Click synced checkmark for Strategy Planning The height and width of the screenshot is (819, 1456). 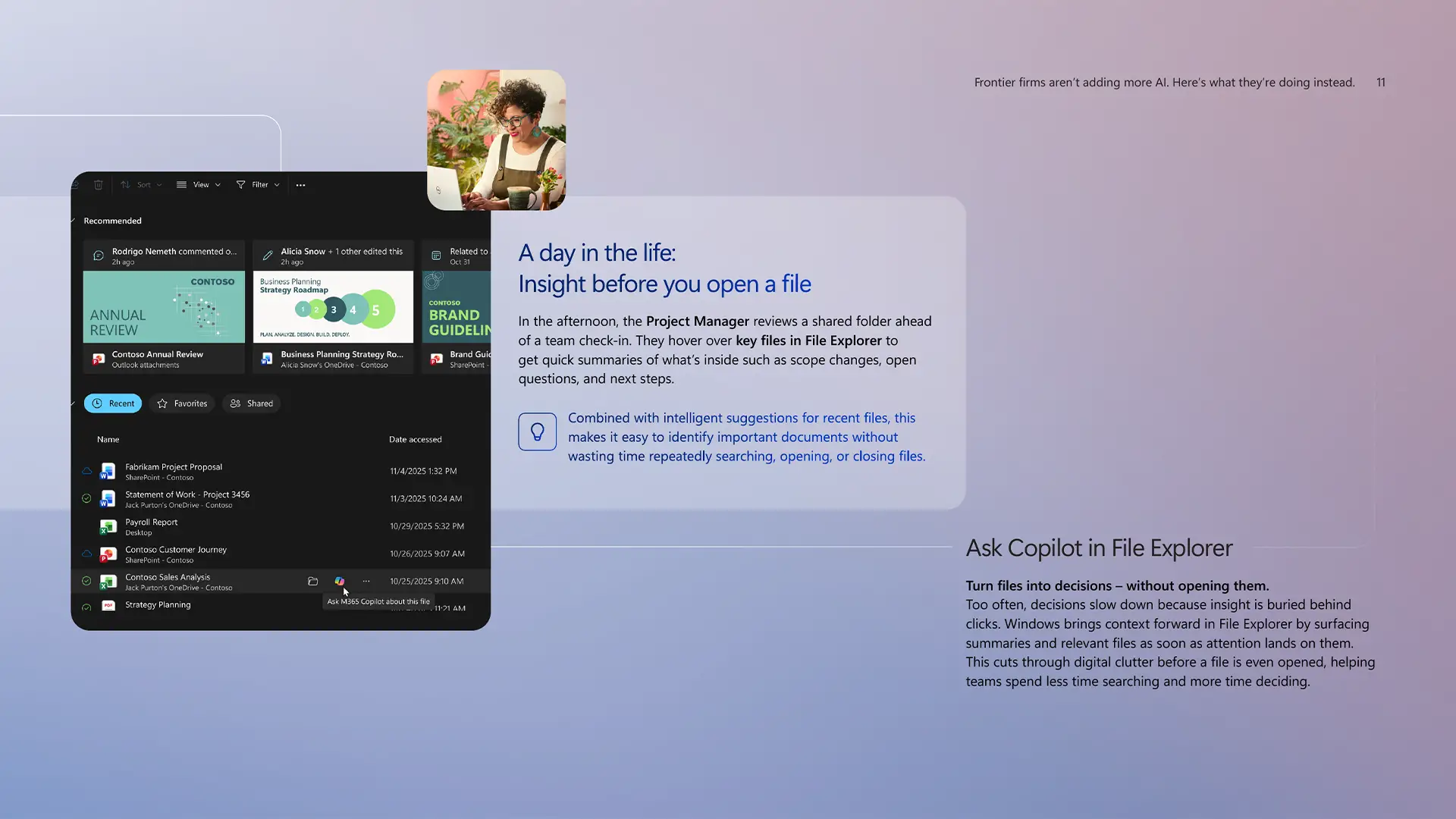click(86, 607)
